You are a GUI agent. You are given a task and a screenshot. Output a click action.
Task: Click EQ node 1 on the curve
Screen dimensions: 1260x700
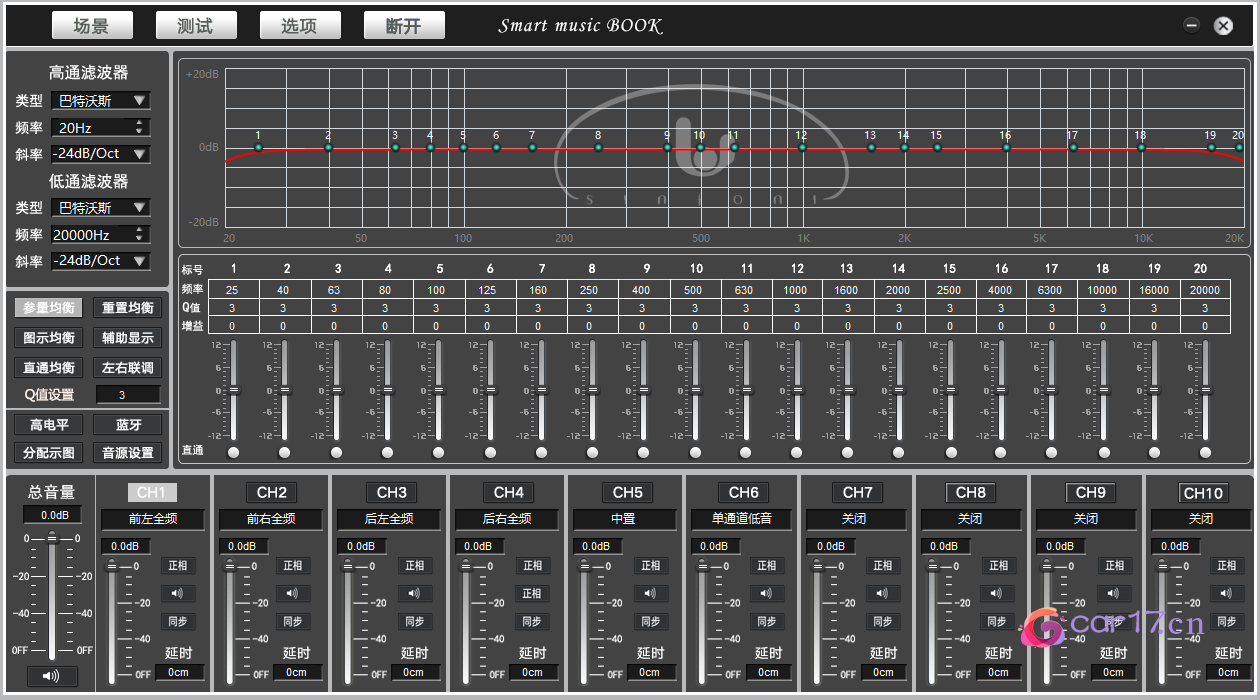pos(258,148)
